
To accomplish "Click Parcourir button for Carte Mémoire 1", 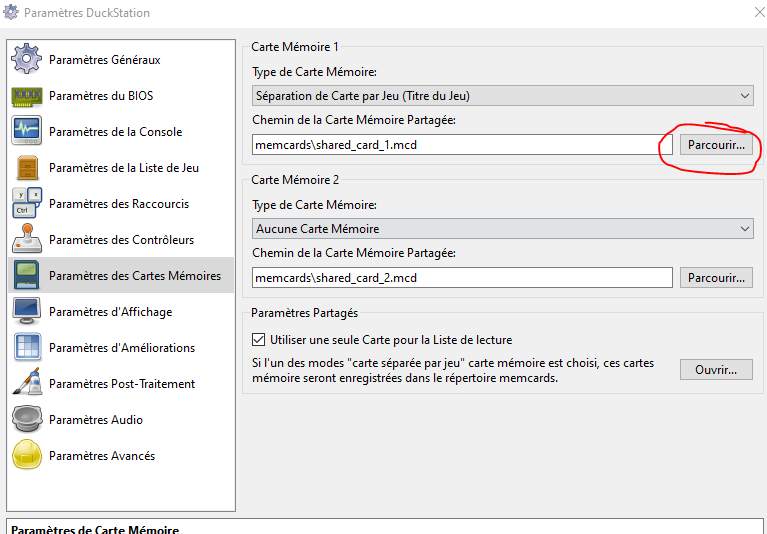I will point(716,145).
